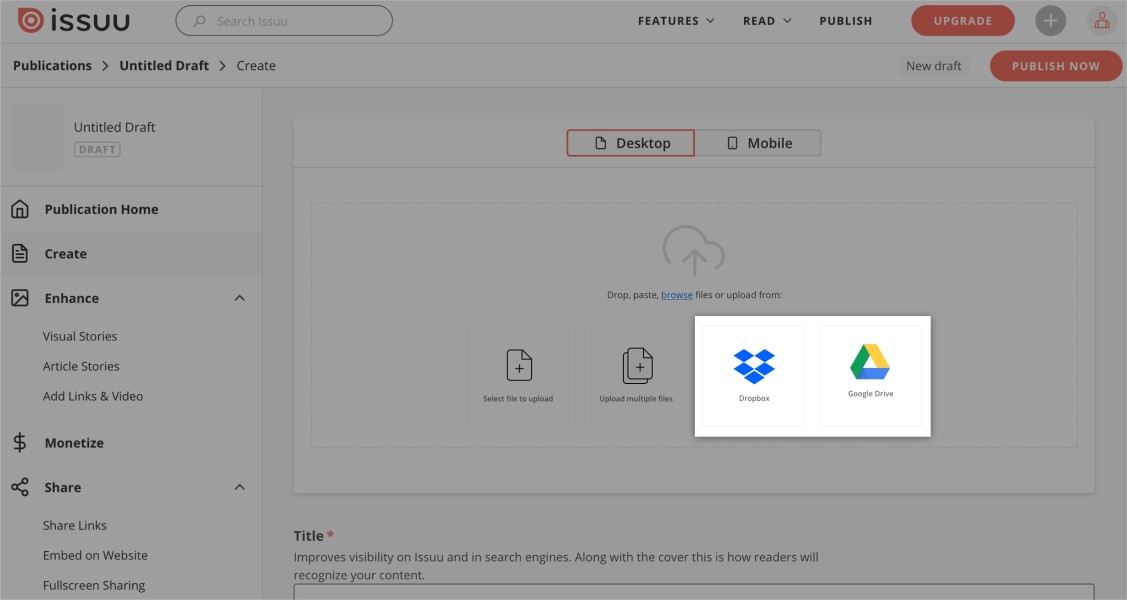Click the Untitled Draft sidebar title

[114, 127]
